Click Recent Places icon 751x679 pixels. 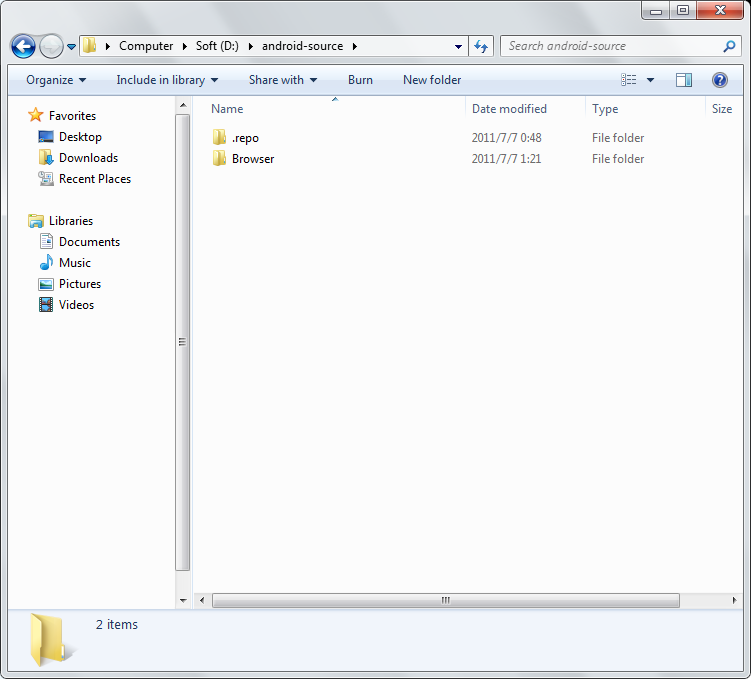pyautogui.click(x=46, y=179)
